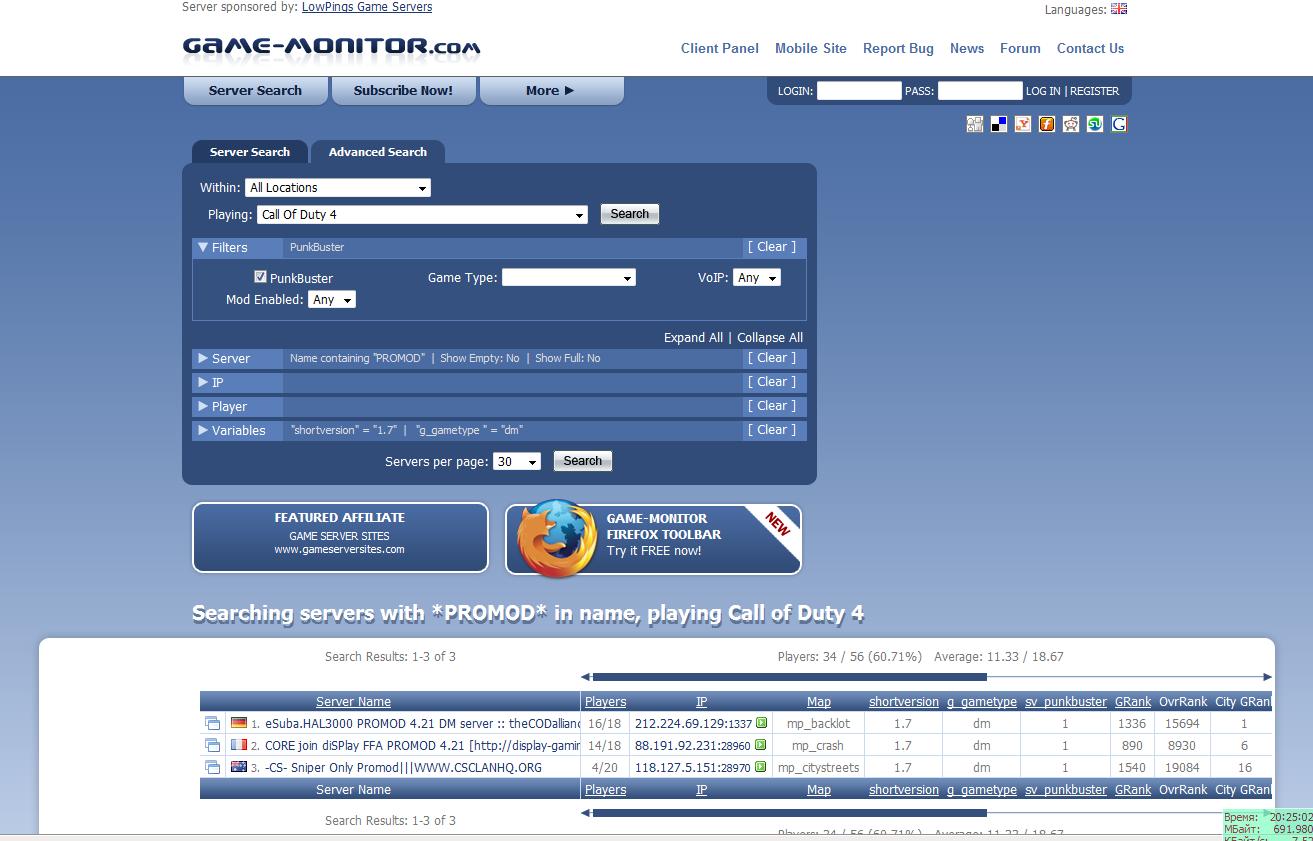
Task: Switch to the Advanced Search tab
Action: pyautogui.click(x=377, y=152)
